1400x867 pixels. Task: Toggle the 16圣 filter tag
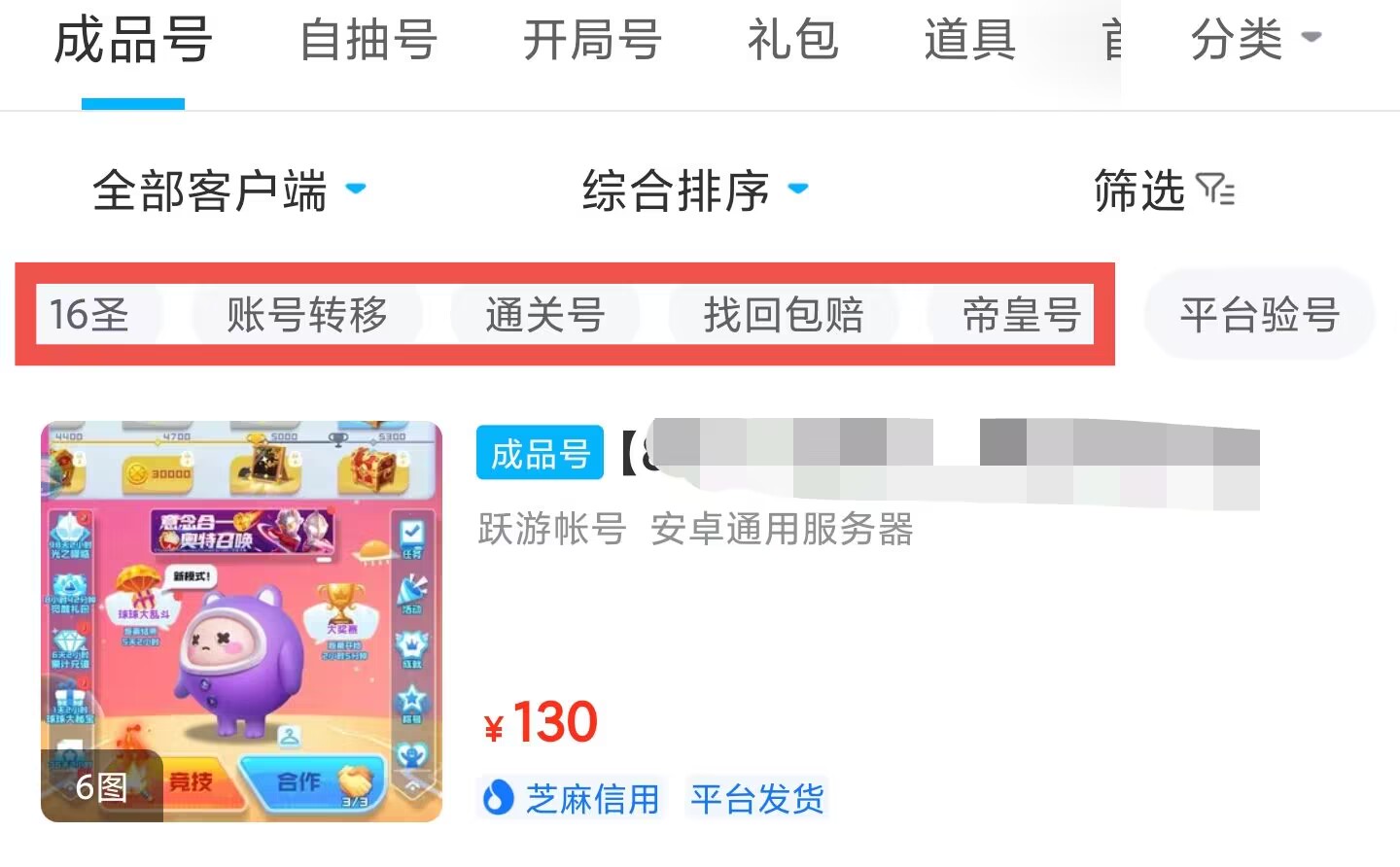pos(93,315)
